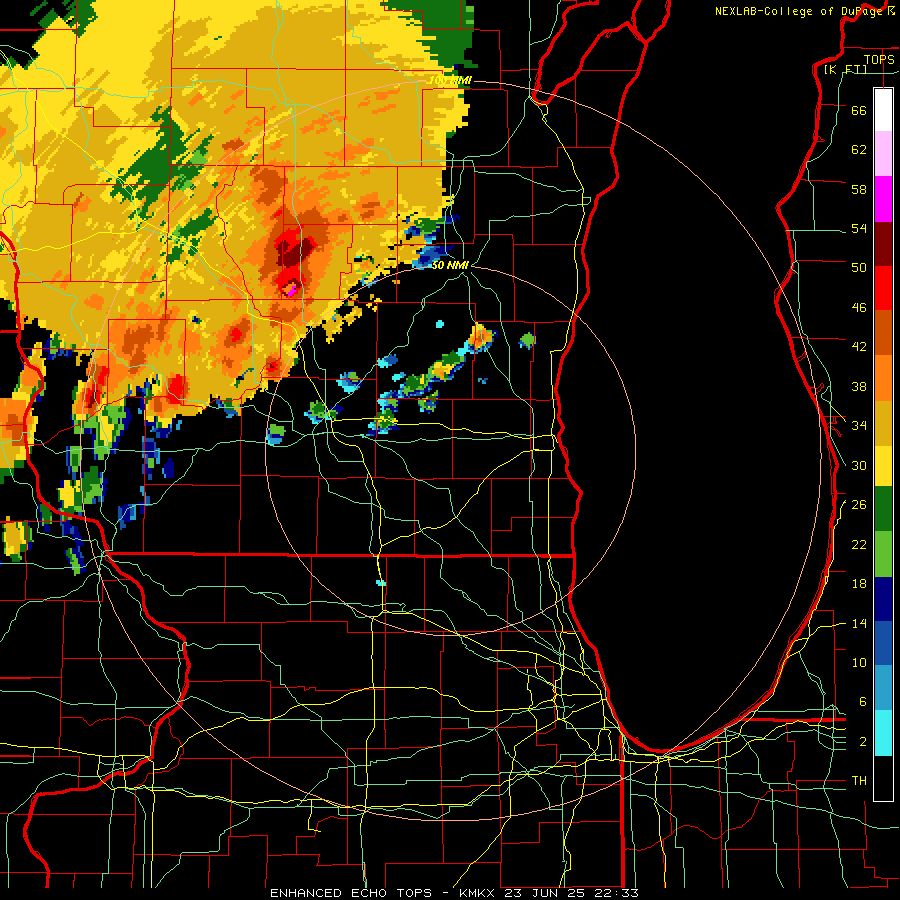Click the legend value 54
This screenshot has width=900, height=900.
click(859, 228)
